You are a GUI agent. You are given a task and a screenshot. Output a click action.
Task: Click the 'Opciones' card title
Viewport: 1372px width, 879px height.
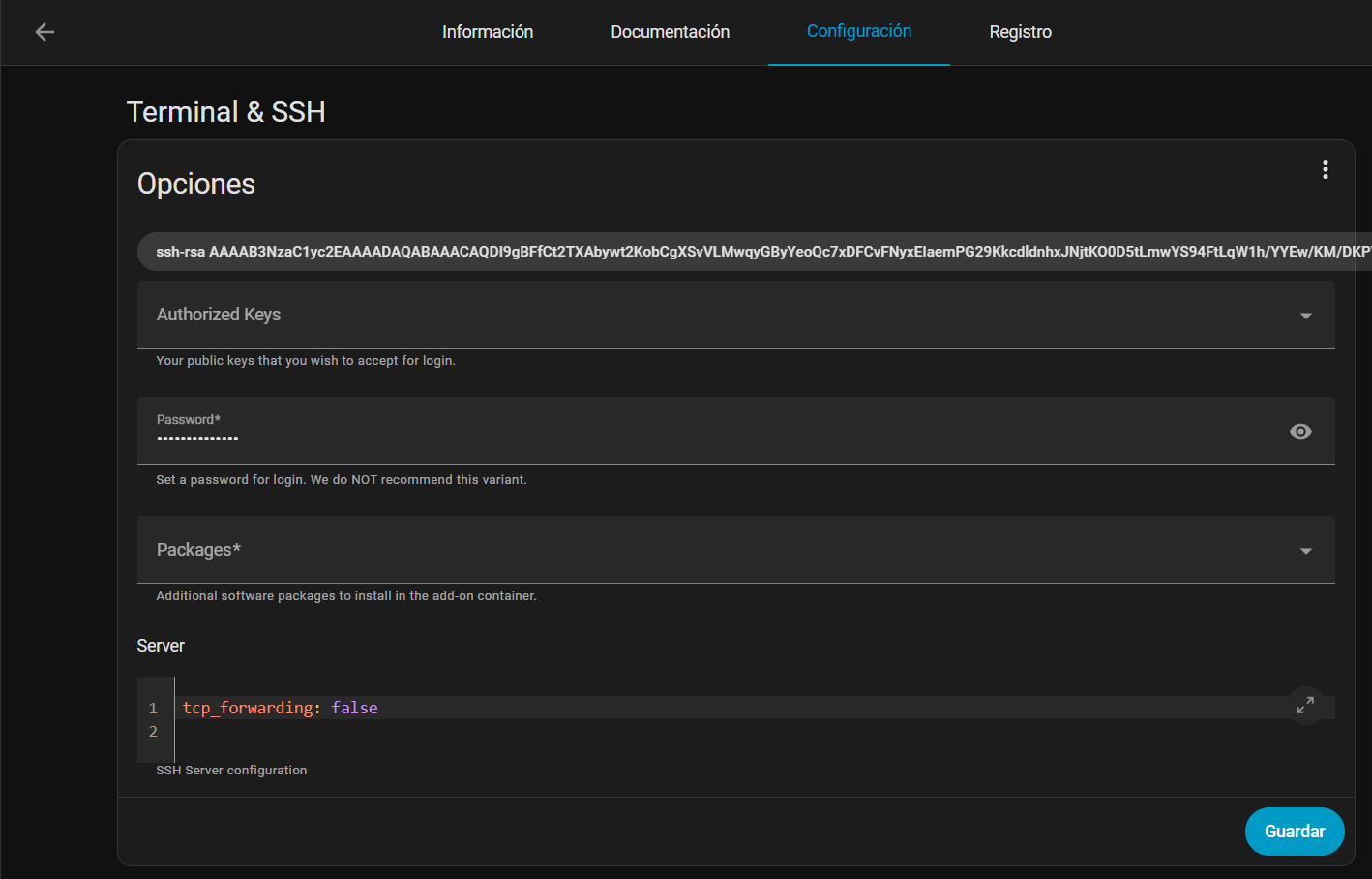click(x=196, y=184)
